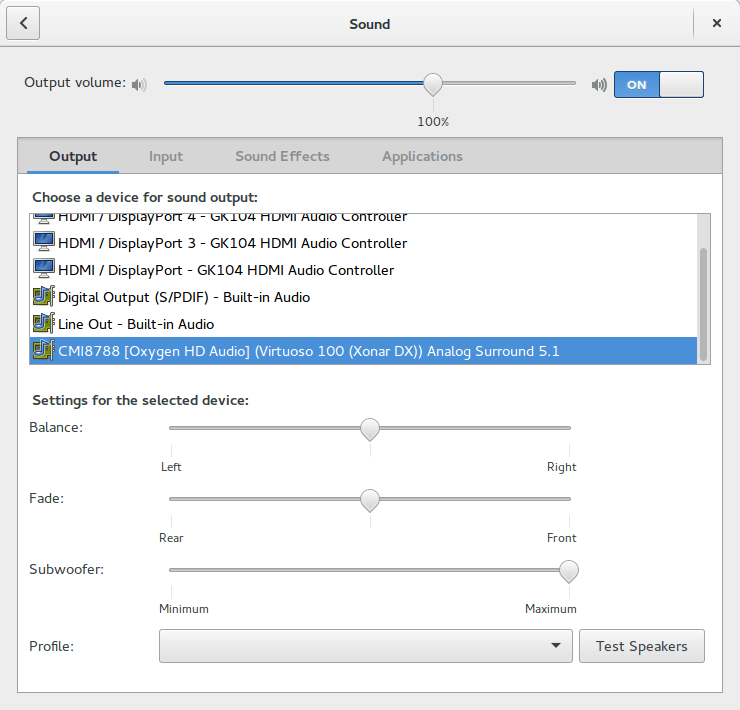The height and width of the screenshot is (710, 740).
Task: Click the Line Out sound card icon
Action: tap(43, 324)
